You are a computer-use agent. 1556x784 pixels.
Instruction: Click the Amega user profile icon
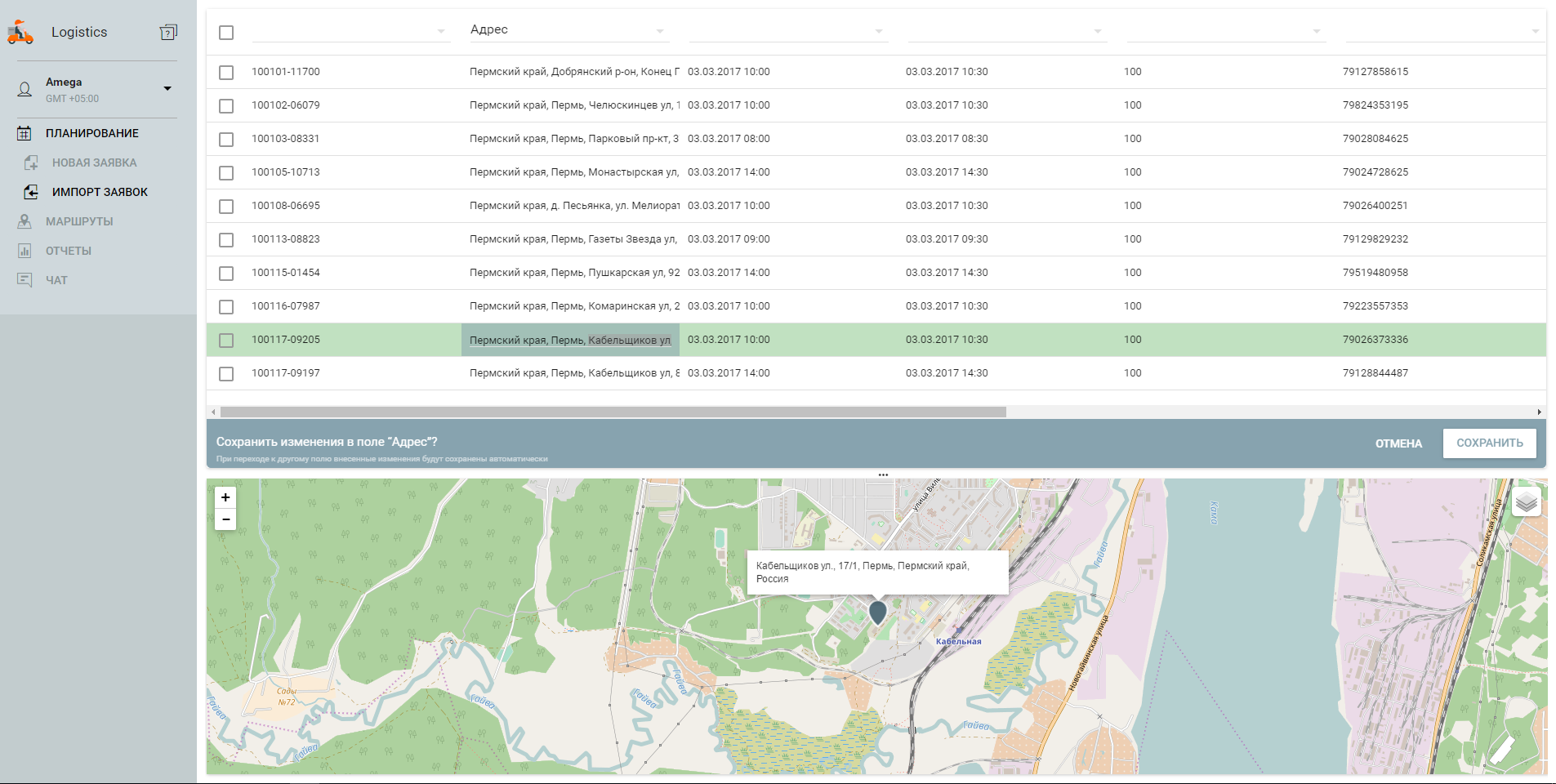pos(25,89)
